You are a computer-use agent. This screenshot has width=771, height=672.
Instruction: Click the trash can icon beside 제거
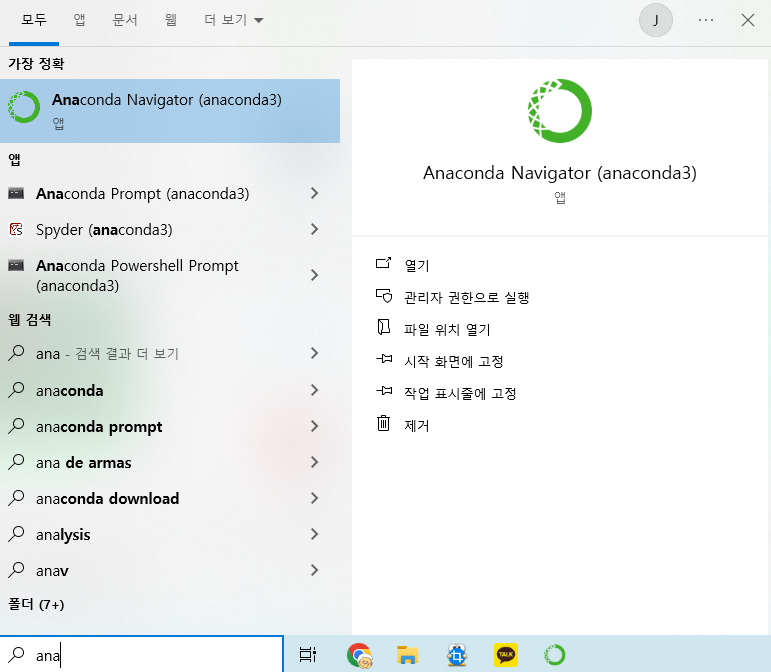tap(384, 423)
